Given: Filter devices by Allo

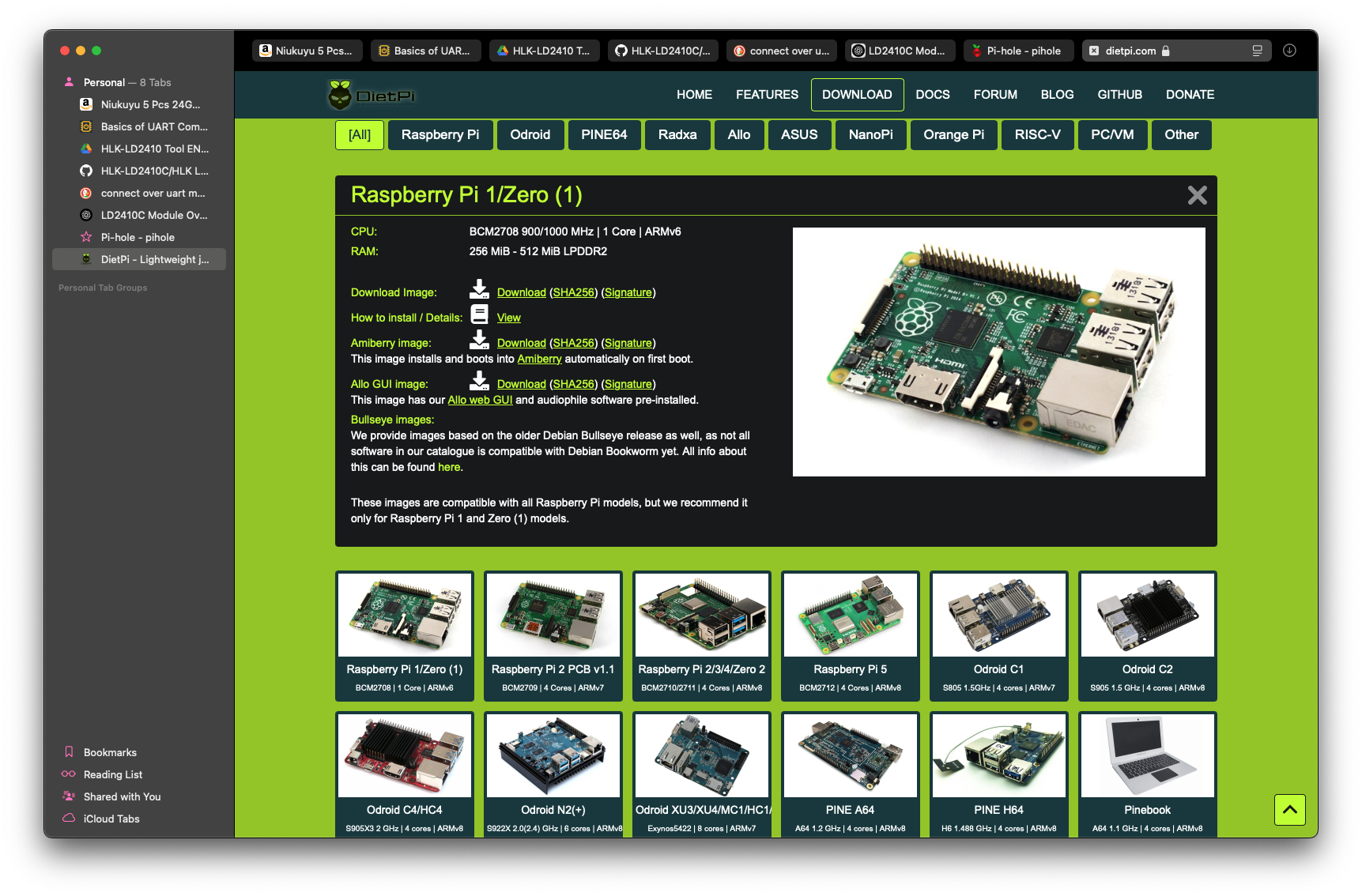Looking at the screenshot, I should point(739,135).
